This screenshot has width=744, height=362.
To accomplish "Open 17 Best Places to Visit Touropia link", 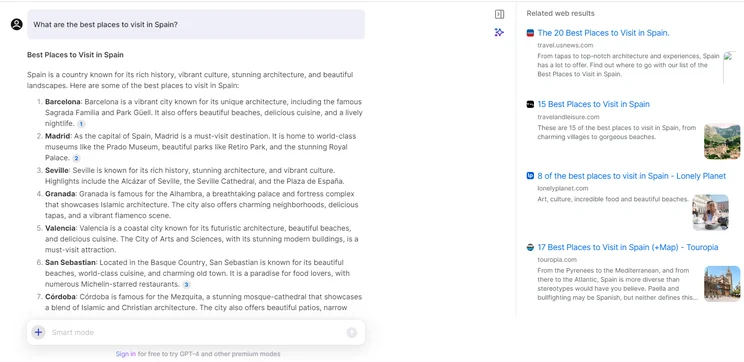I will tap(628, 247).
